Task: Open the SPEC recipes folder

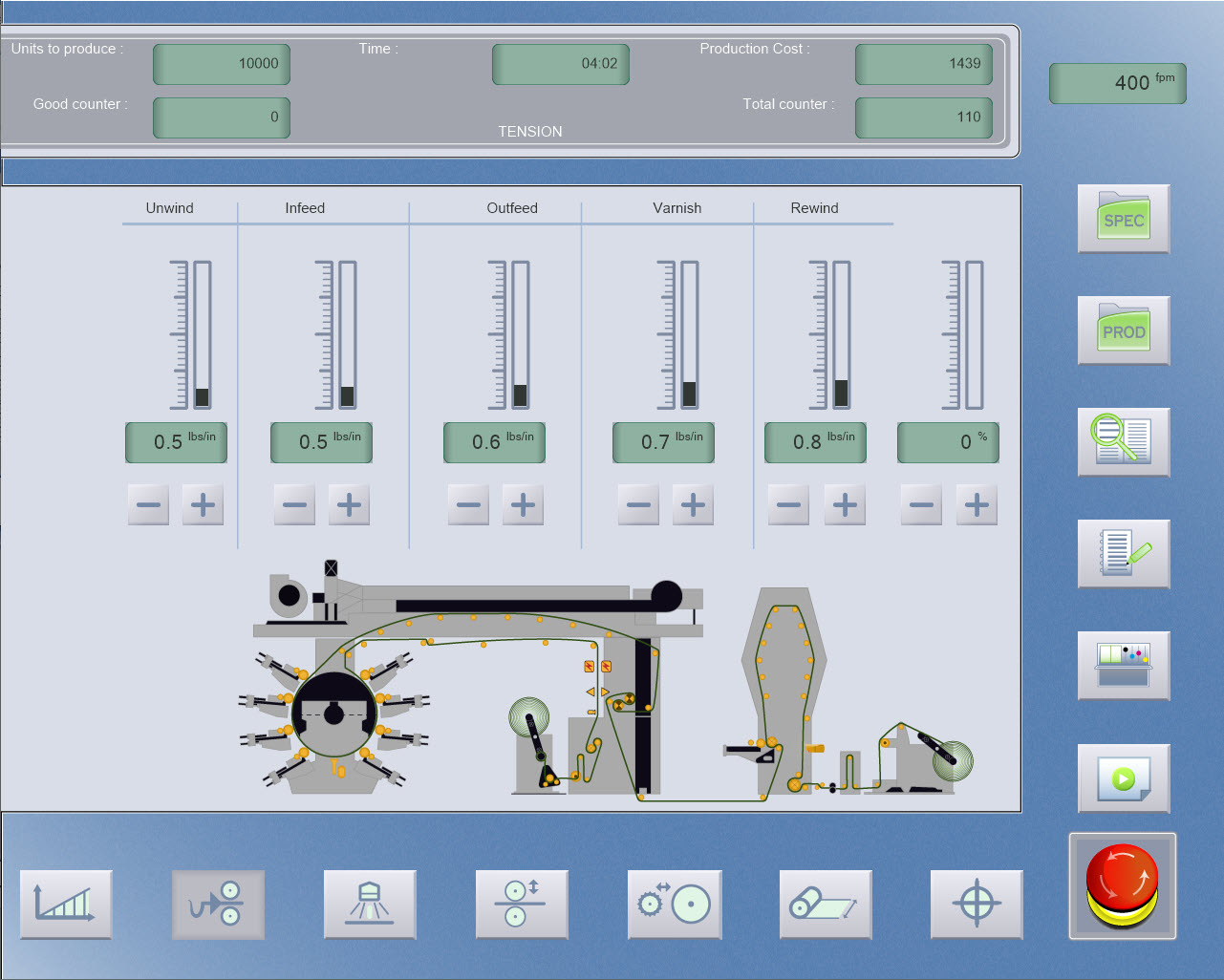Action: pyautogui.click(x=1123, y=219)
